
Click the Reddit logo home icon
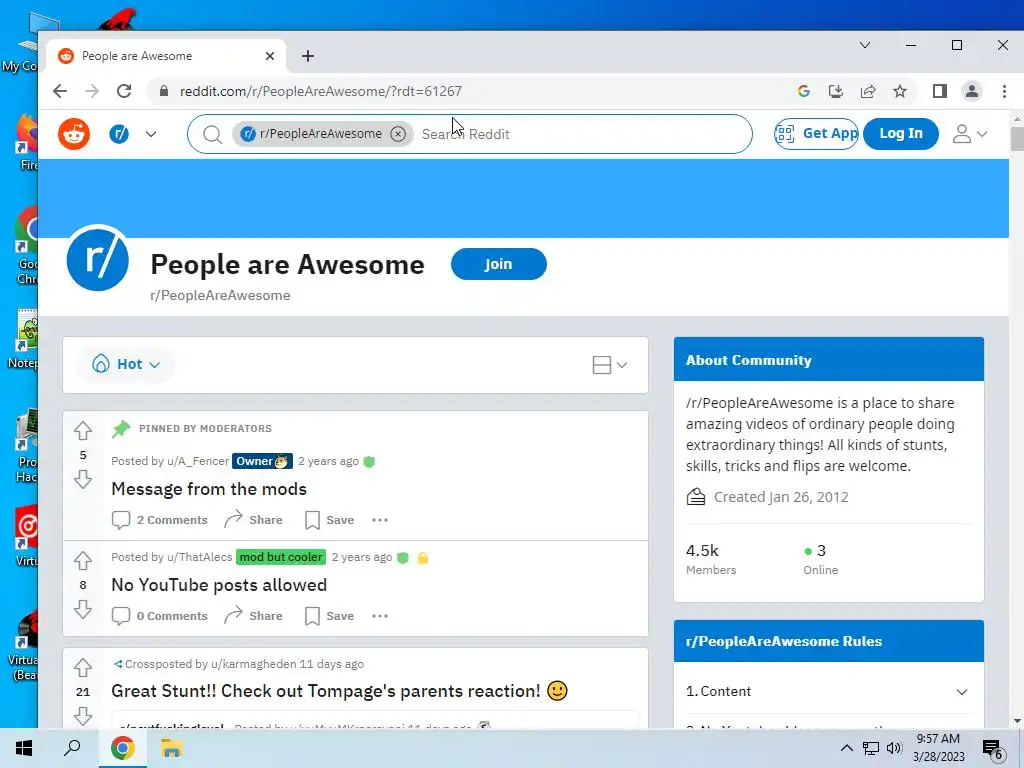pyautogui.click(x=74, y=134)
